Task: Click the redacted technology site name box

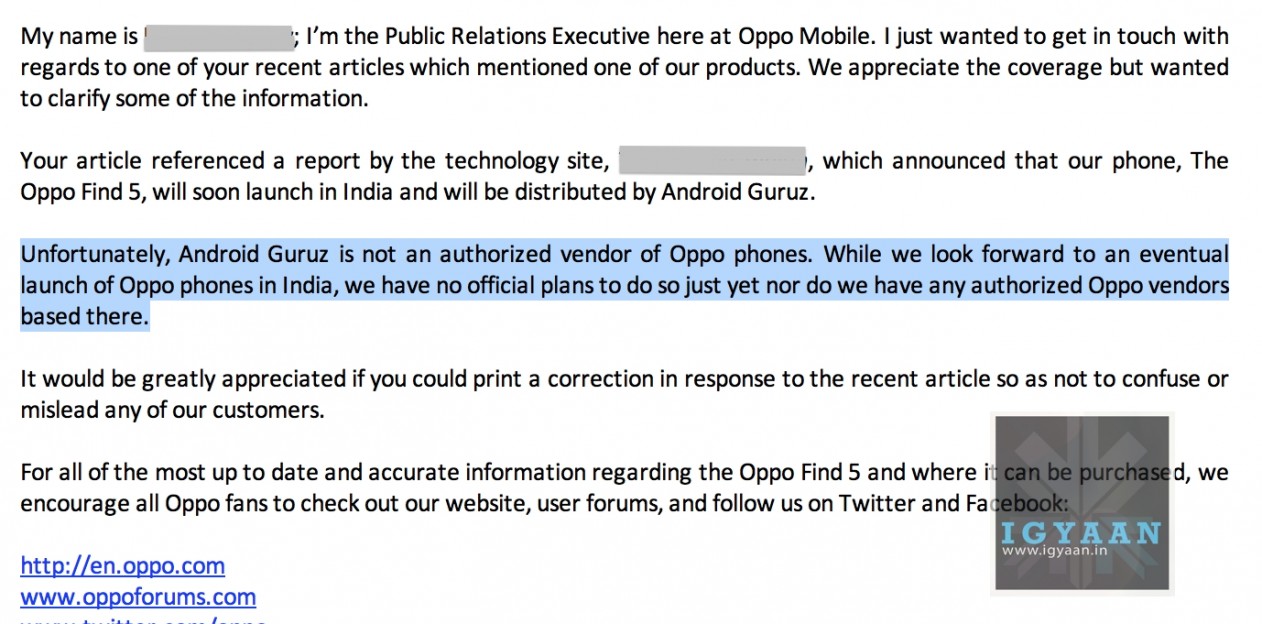Action: pyautogui.click(x=712, y=161)
